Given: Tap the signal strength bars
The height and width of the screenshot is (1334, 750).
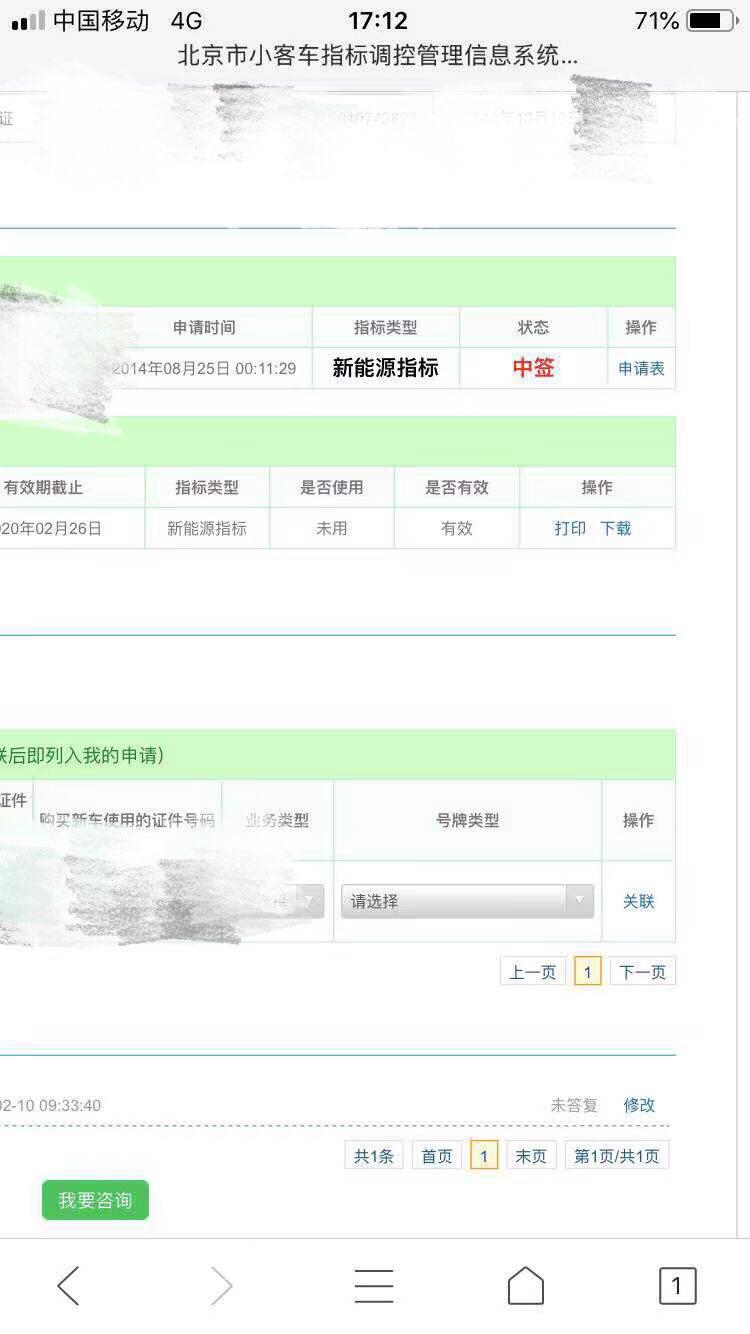Looking at the screenshot, I should pos(28,21).
